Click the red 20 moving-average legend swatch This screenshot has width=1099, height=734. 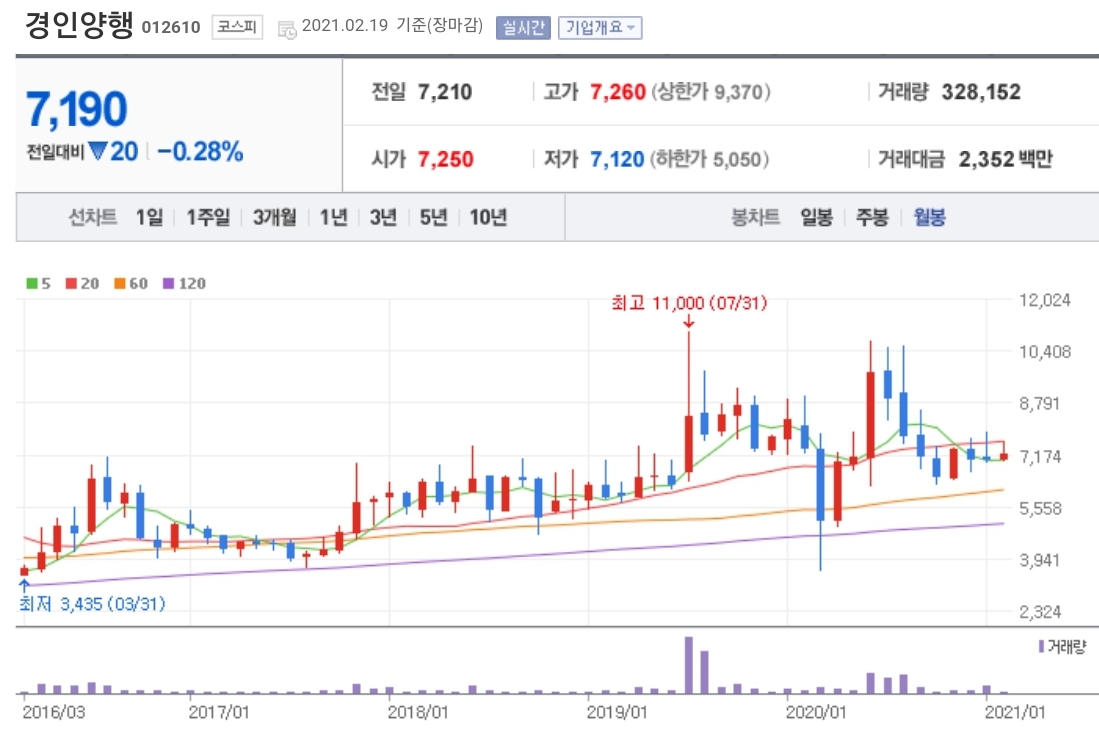point(71,283)
